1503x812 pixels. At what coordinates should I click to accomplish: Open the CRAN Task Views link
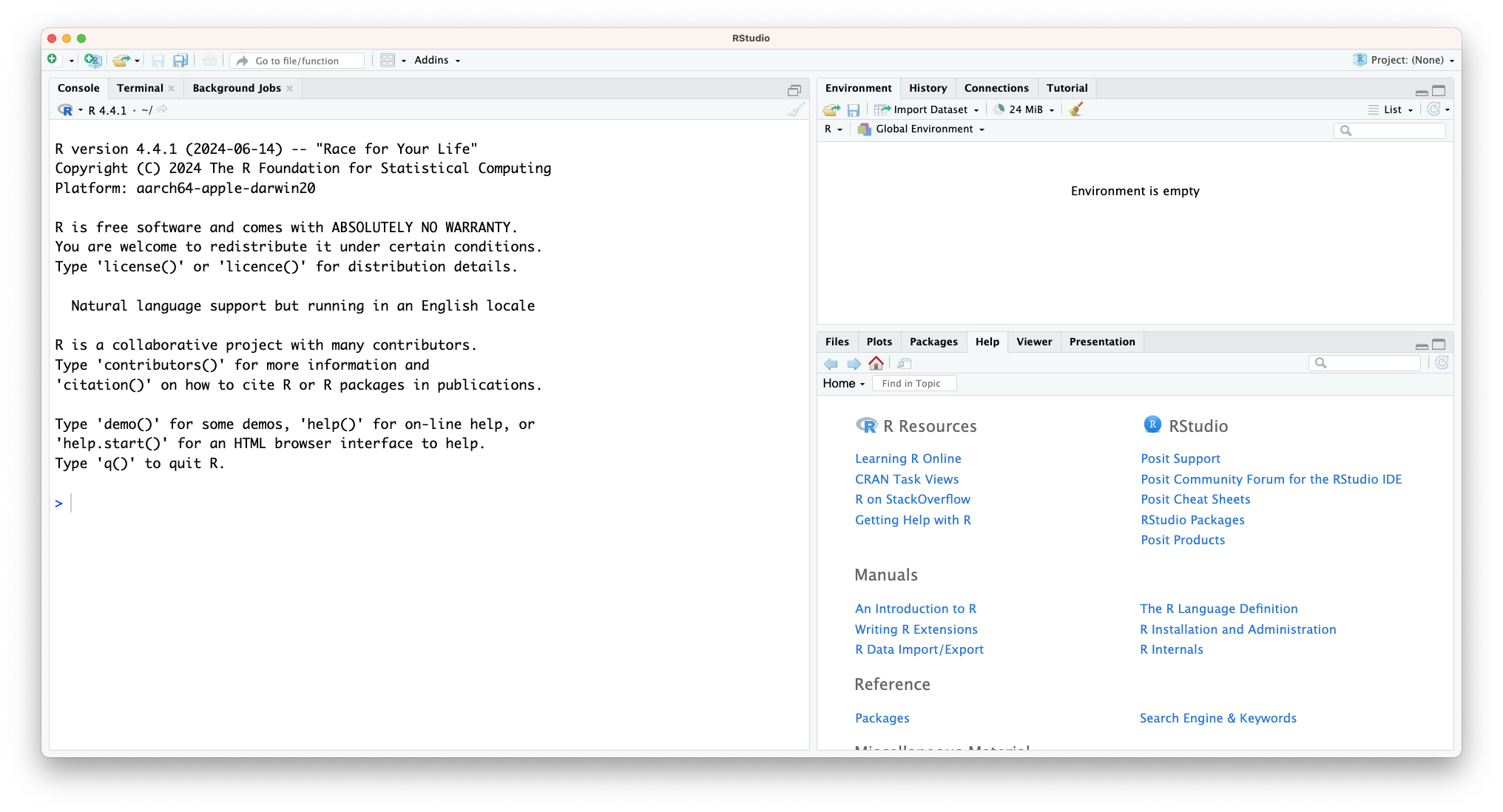[907, 479]
